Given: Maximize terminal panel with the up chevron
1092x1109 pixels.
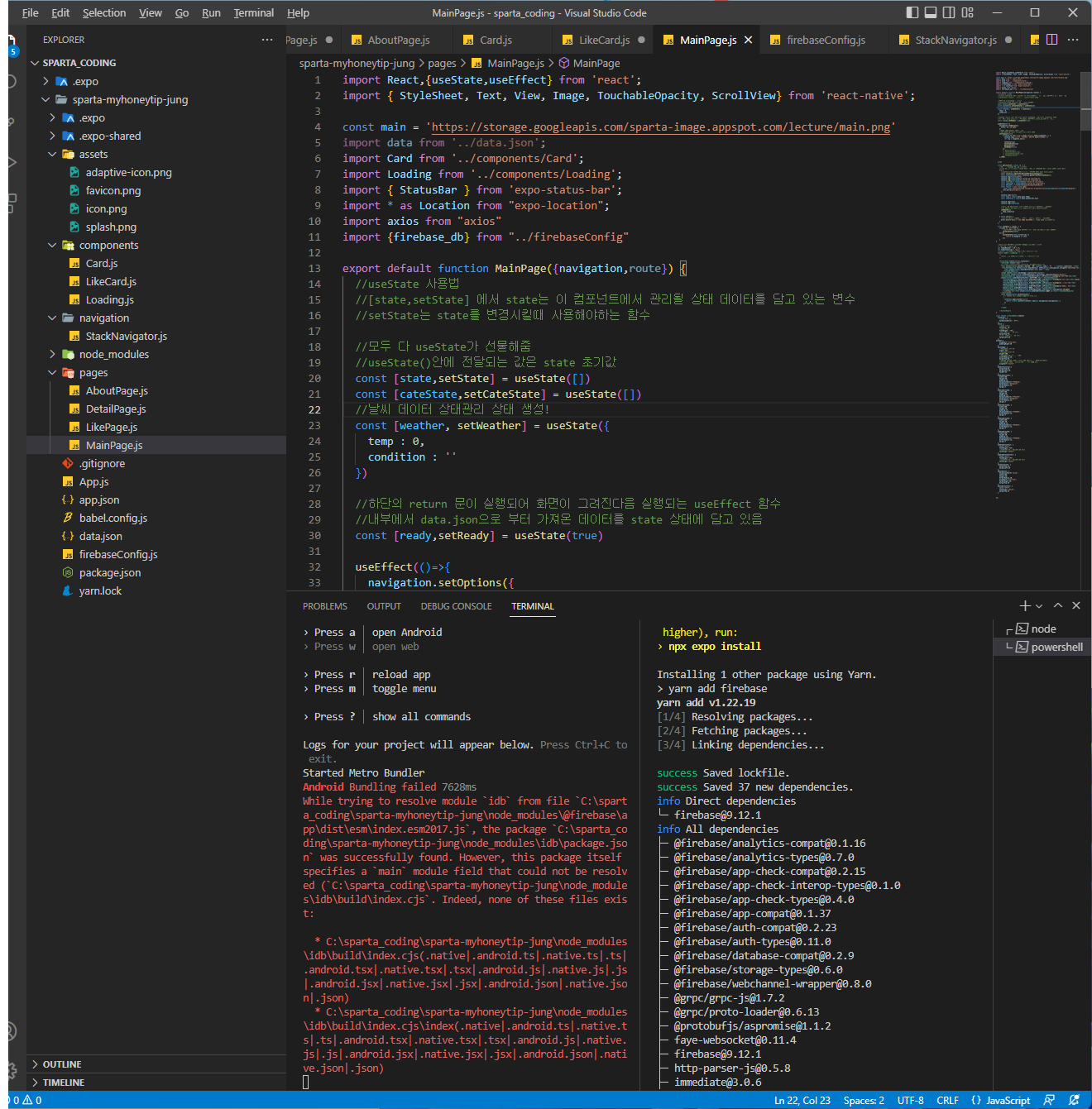Looking at the screenshot, I should [x=1058, y=606].
